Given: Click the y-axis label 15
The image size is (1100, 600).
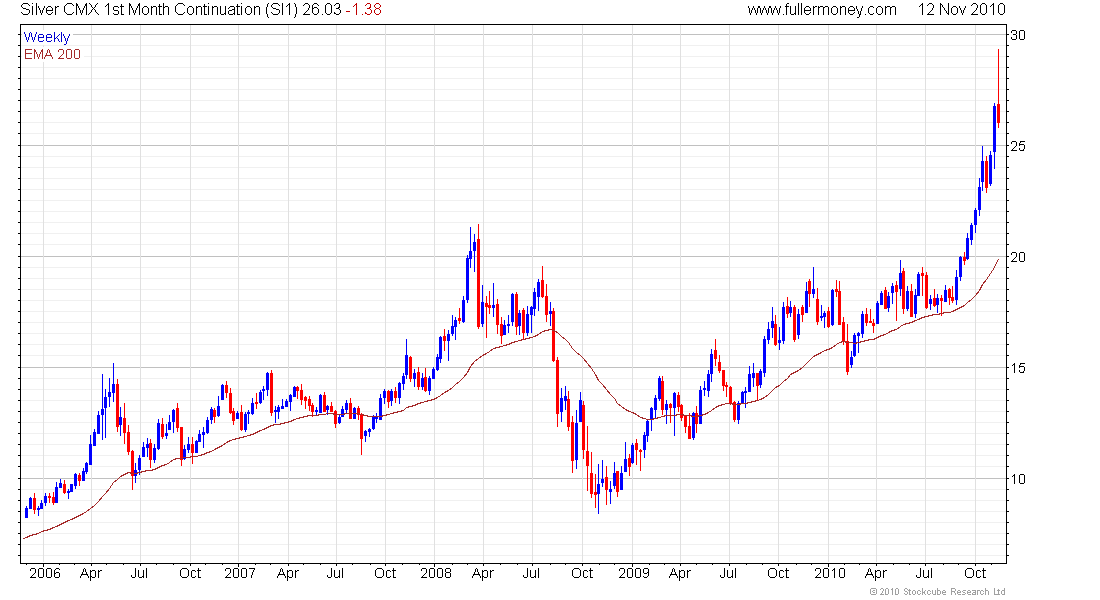Looking at the screenshot, I should tap(1017, 368).
